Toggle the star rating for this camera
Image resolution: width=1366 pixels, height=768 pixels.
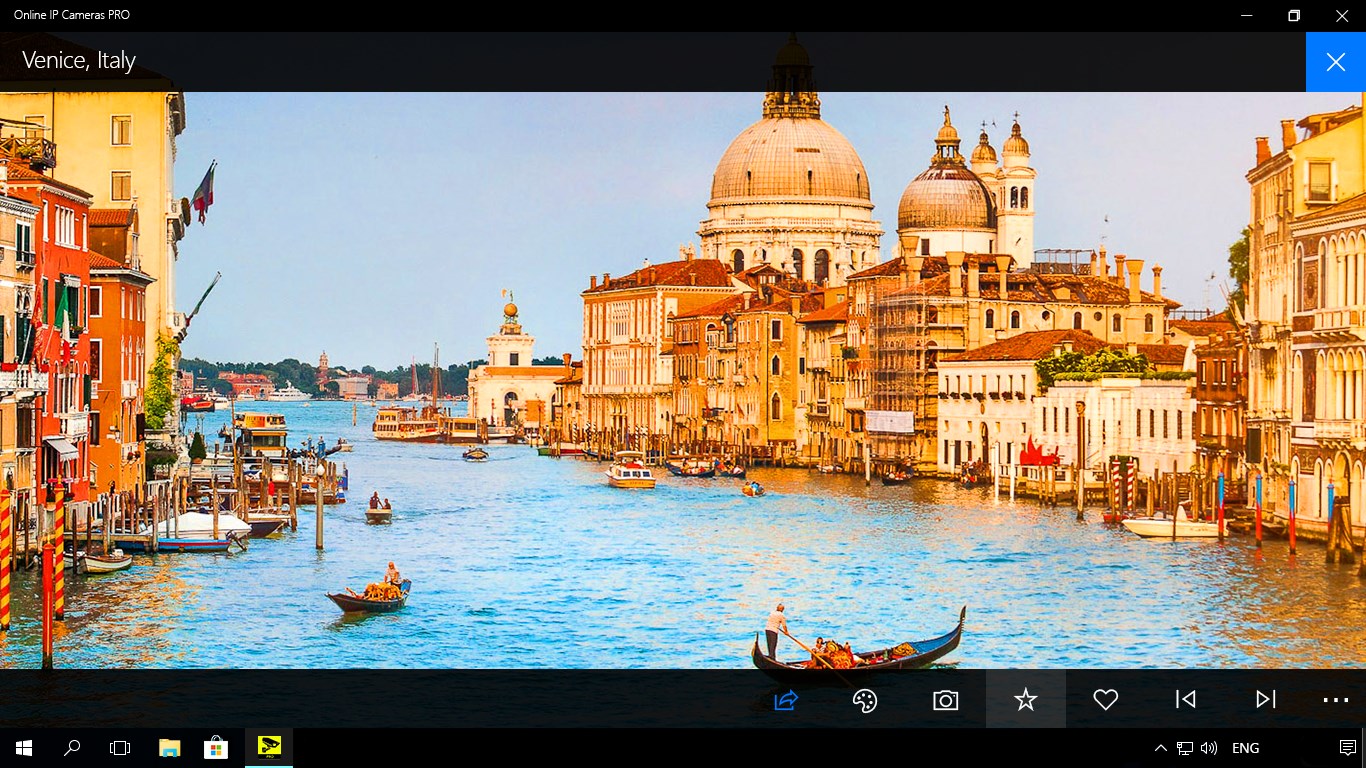1025,700
